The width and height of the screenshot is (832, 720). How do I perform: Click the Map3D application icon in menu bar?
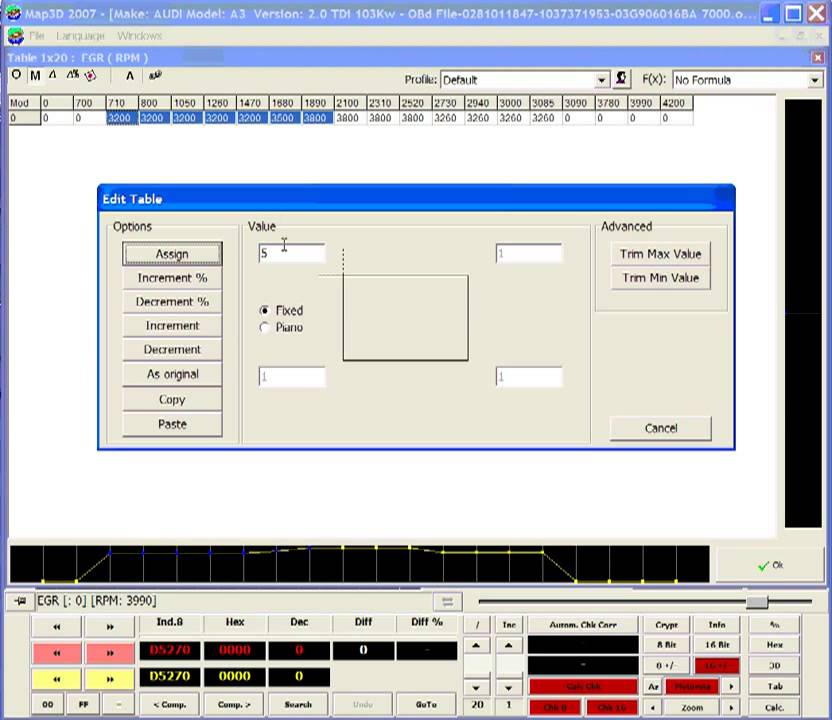16,36
